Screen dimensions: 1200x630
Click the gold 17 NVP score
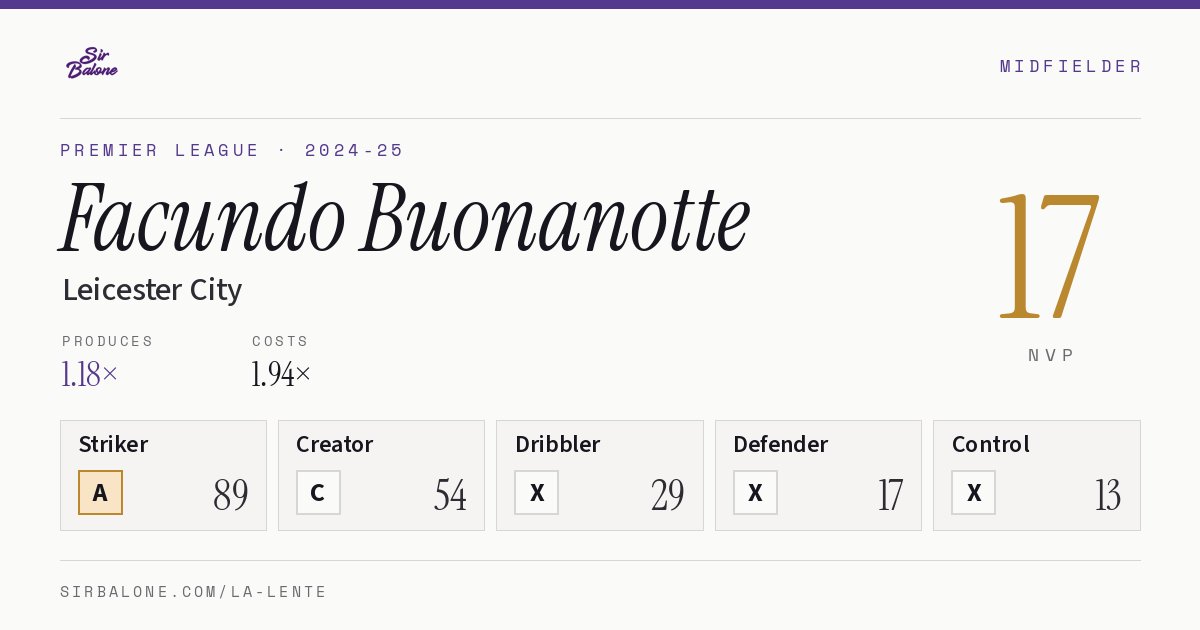pos(1049,254)
